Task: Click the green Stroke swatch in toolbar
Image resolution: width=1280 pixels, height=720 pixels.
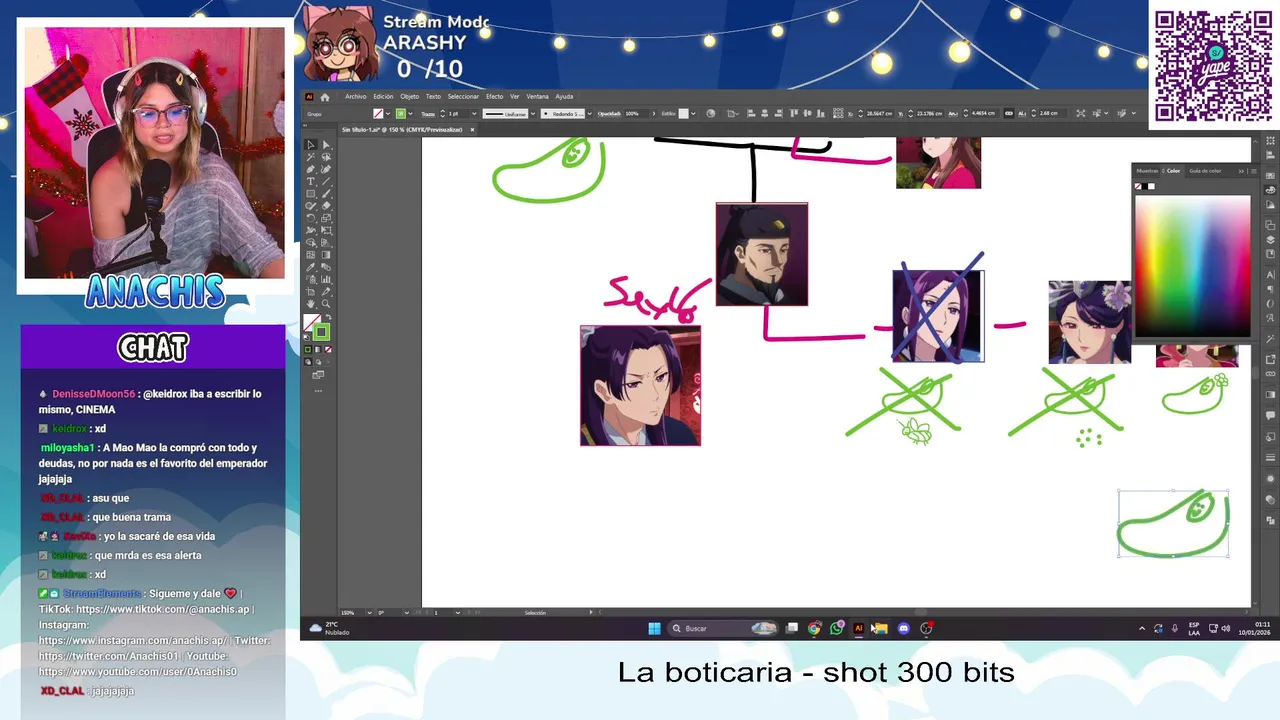Action: pyautogui.click(x=321, y=332)
